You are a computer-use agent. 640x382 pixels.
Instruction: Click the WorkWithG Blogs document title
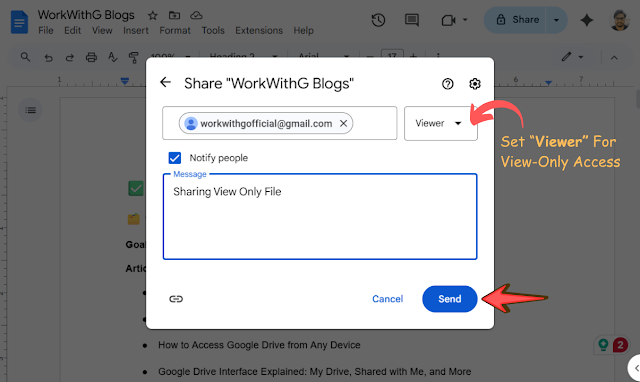pos(86,15)
